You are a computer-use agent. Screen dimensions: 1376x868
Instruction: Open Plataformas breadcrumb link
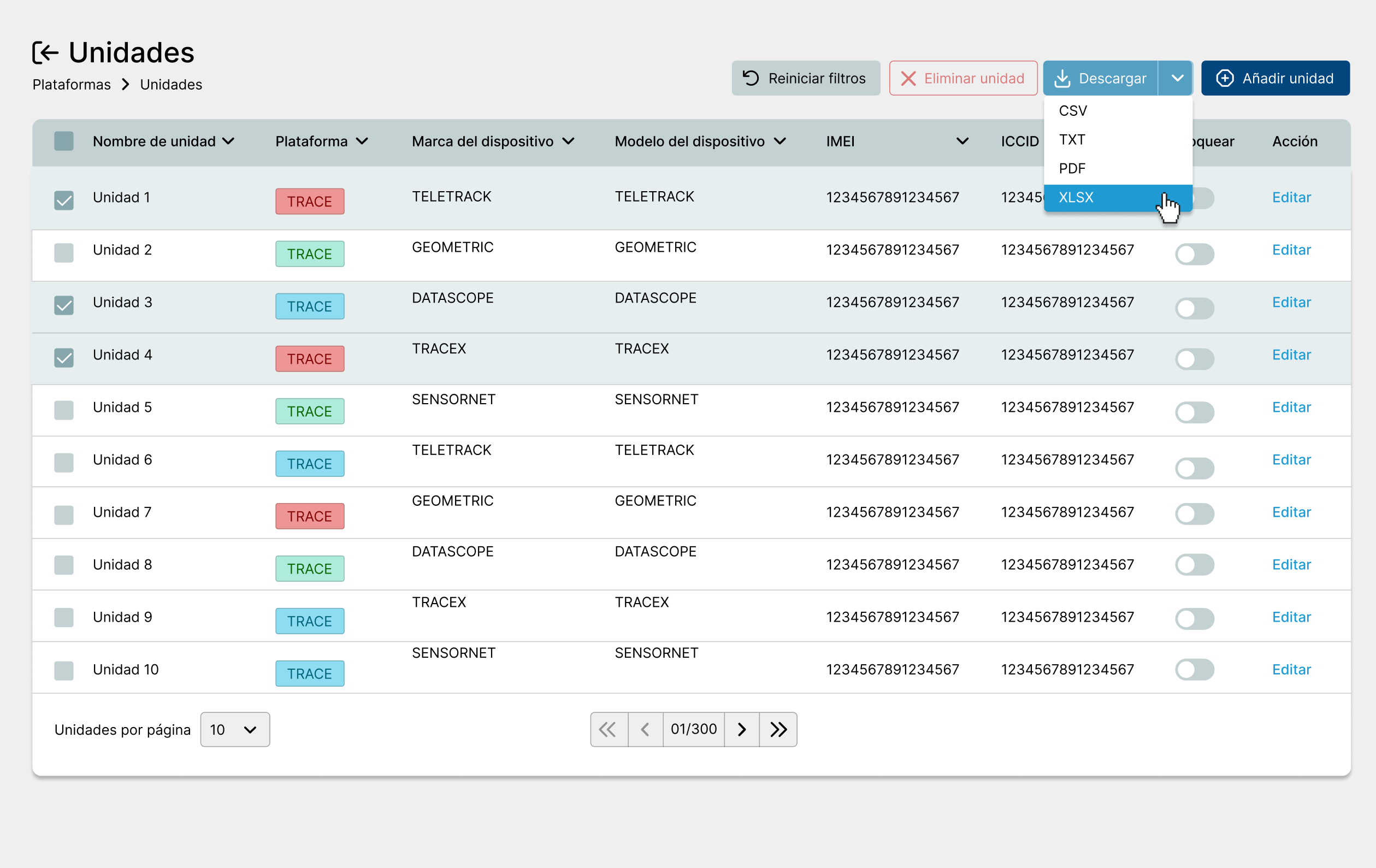pos(72,85)
